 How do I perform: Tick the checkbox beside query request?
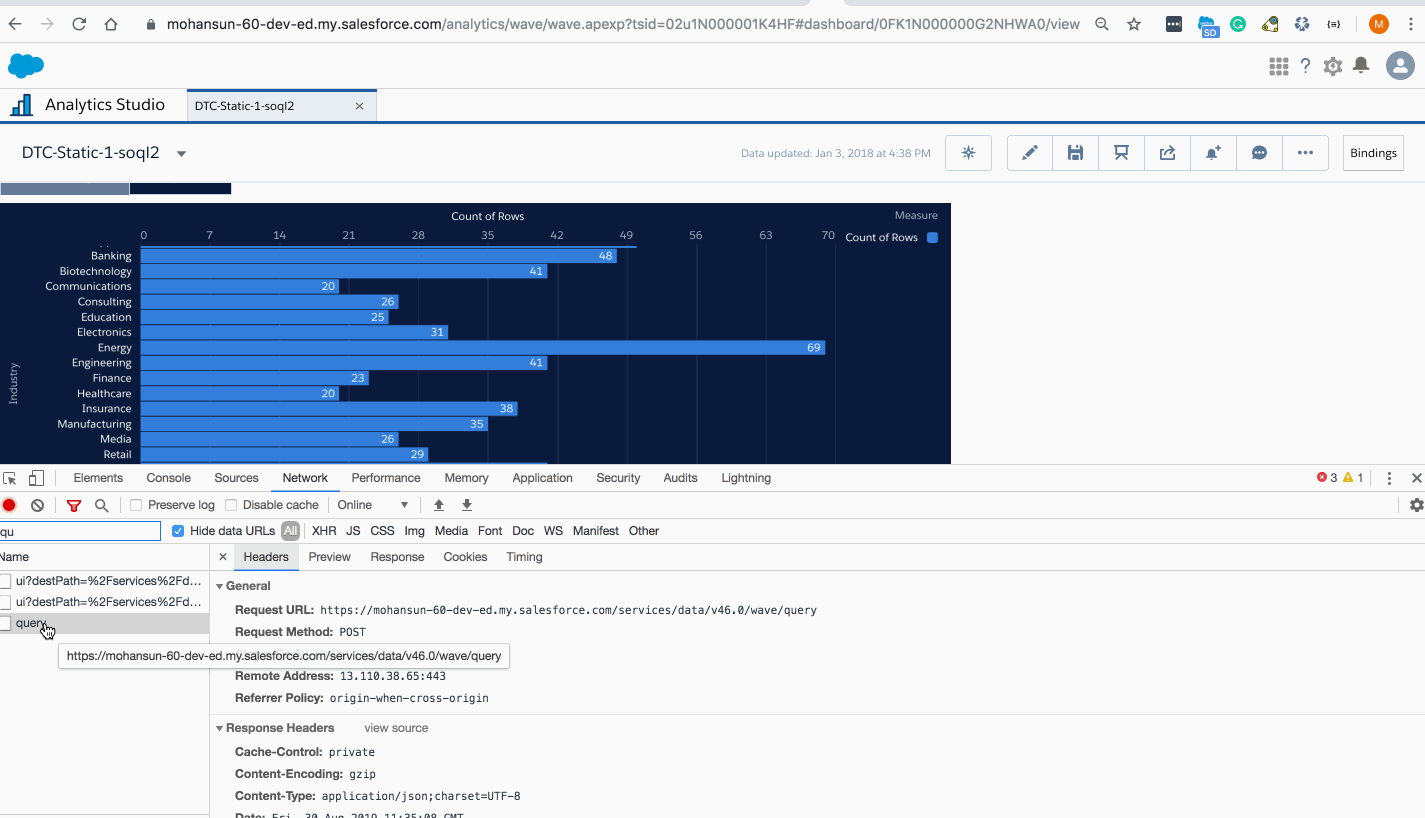tap(5, 623)
